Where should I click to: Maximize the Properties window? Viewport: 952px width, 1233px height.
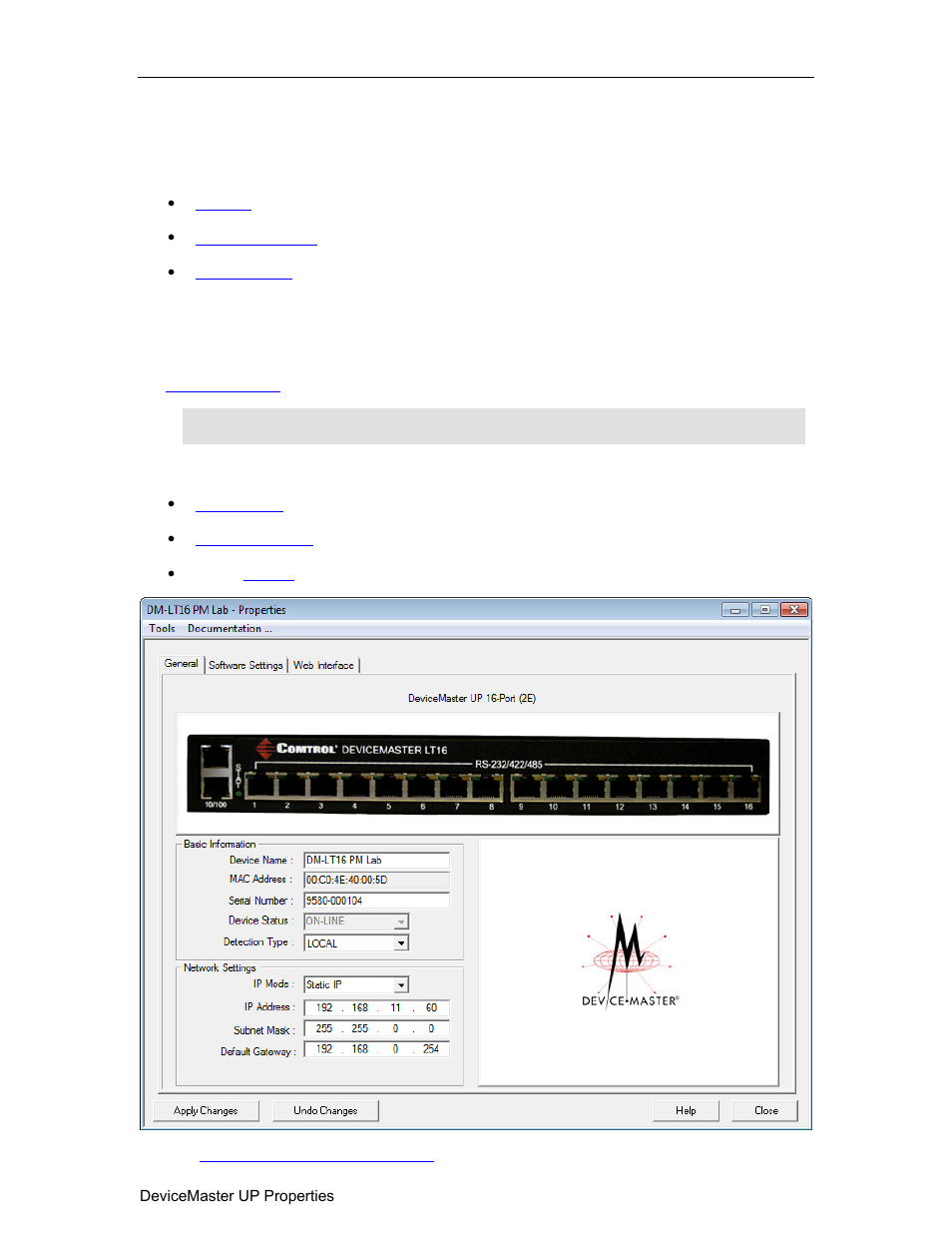pyautogui.click(x=764, y=610)
